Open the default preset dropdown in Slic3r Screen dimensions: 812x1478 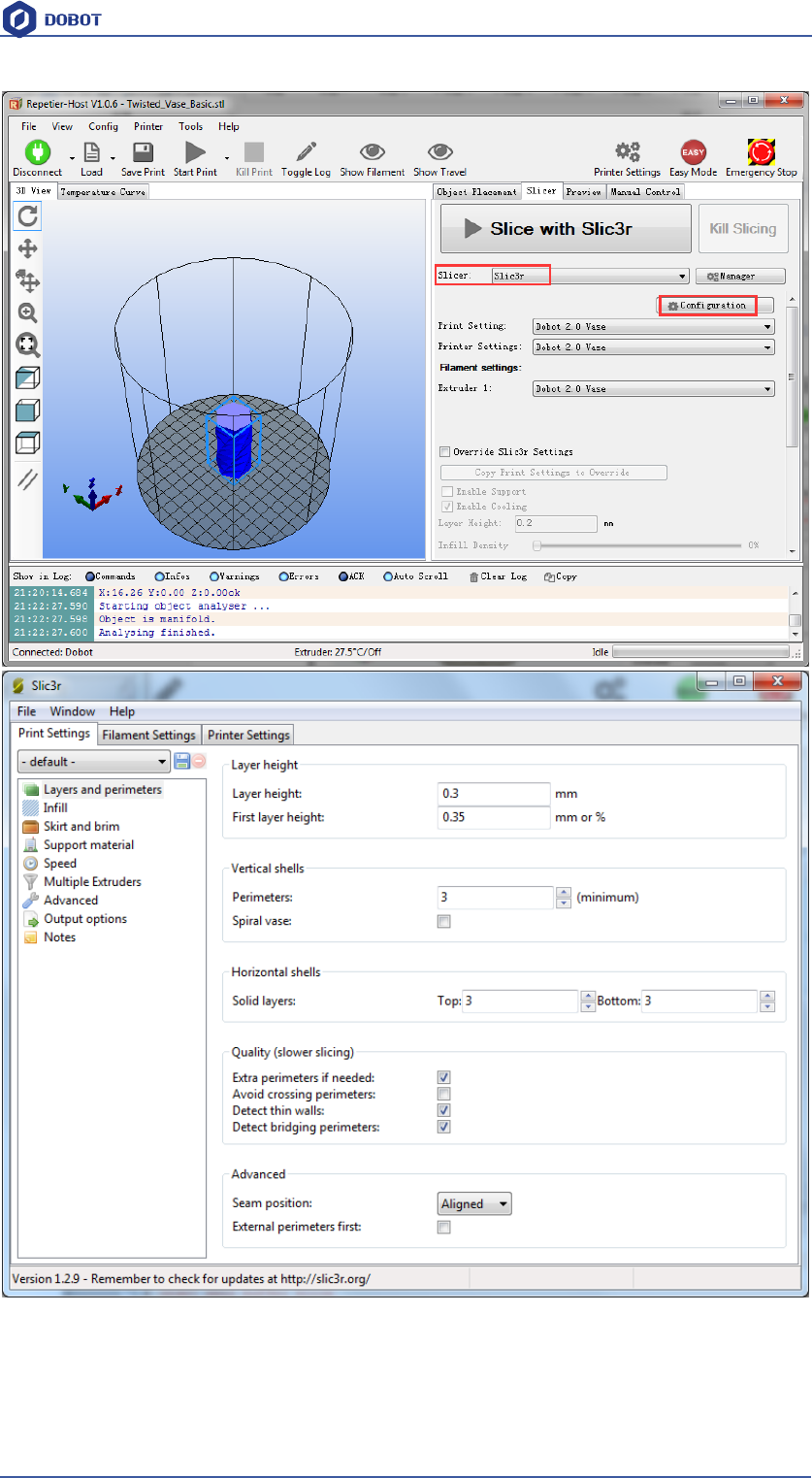[93, 762]
